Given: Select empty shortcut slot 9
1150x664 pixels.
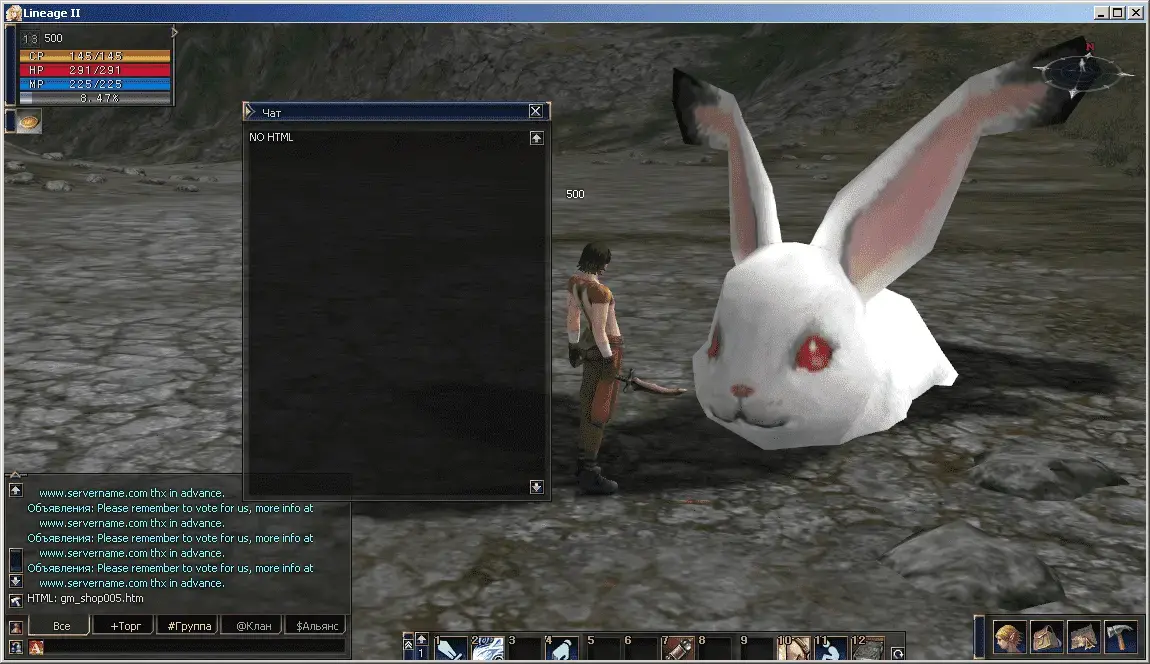Looking at the screenshot, I should coord(756,648).
